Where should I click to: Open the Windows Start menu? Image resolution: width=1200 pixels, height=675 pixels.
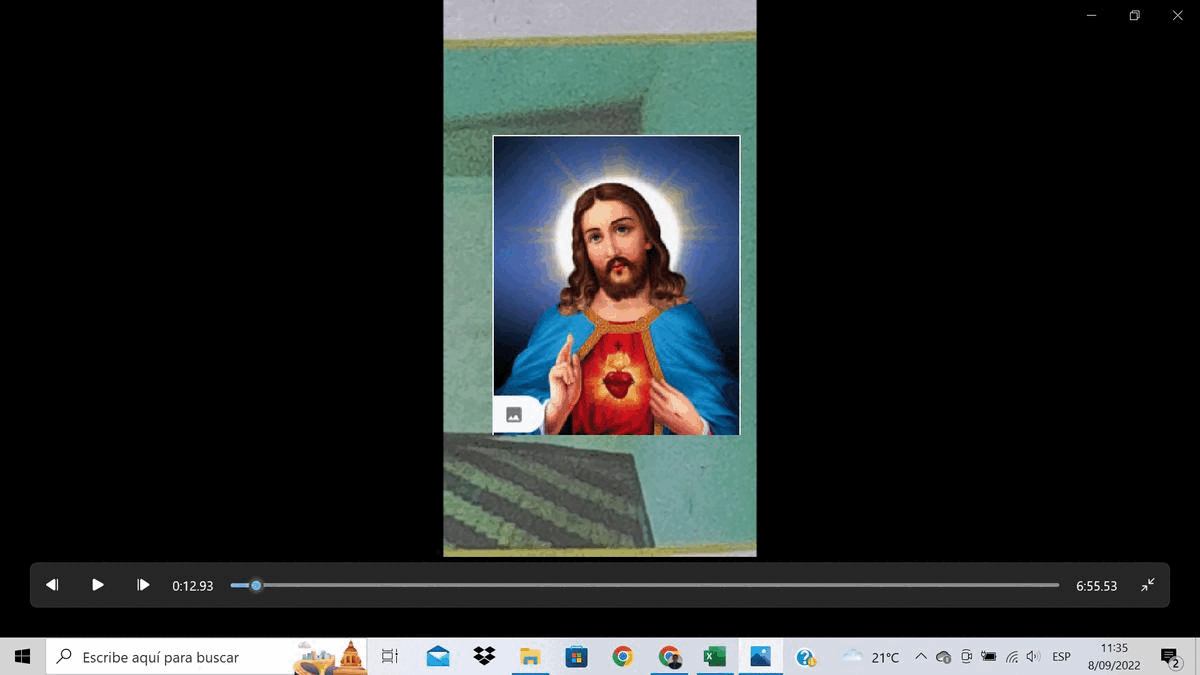(x=22, y=657)
